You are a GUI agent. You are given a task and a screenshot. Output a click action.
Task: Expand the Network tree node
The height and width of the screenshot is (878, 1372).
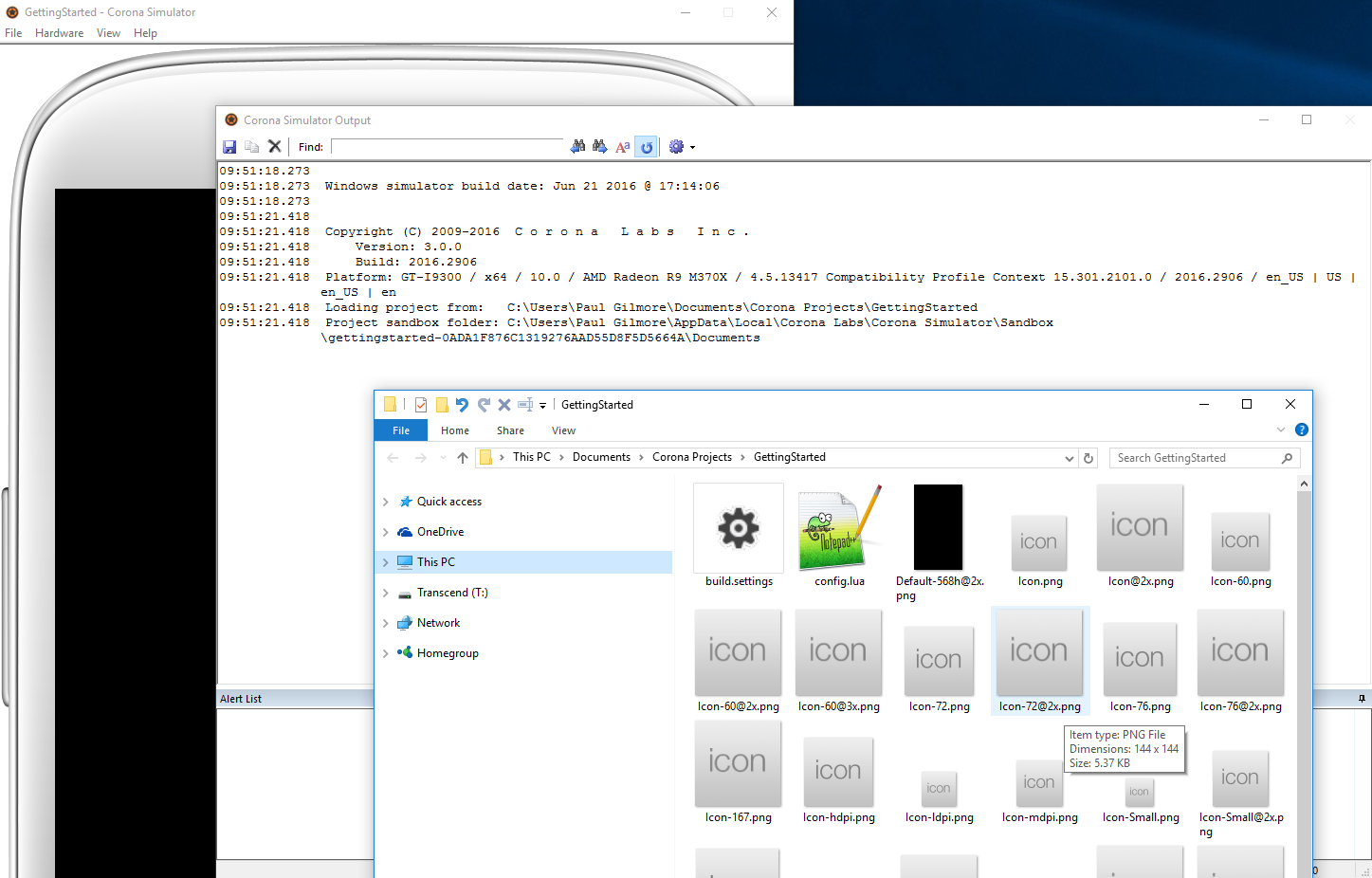386,622
